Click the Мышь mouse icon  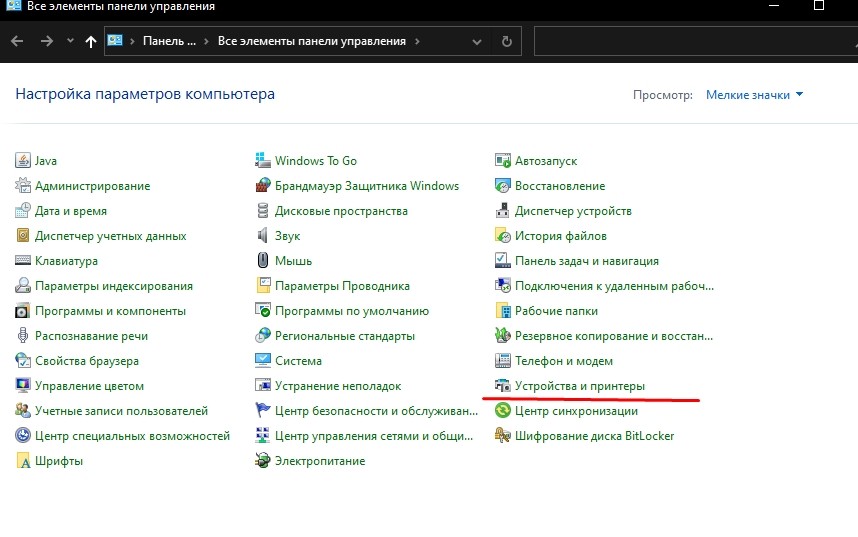pyautogui.click(x=263, y=261)
